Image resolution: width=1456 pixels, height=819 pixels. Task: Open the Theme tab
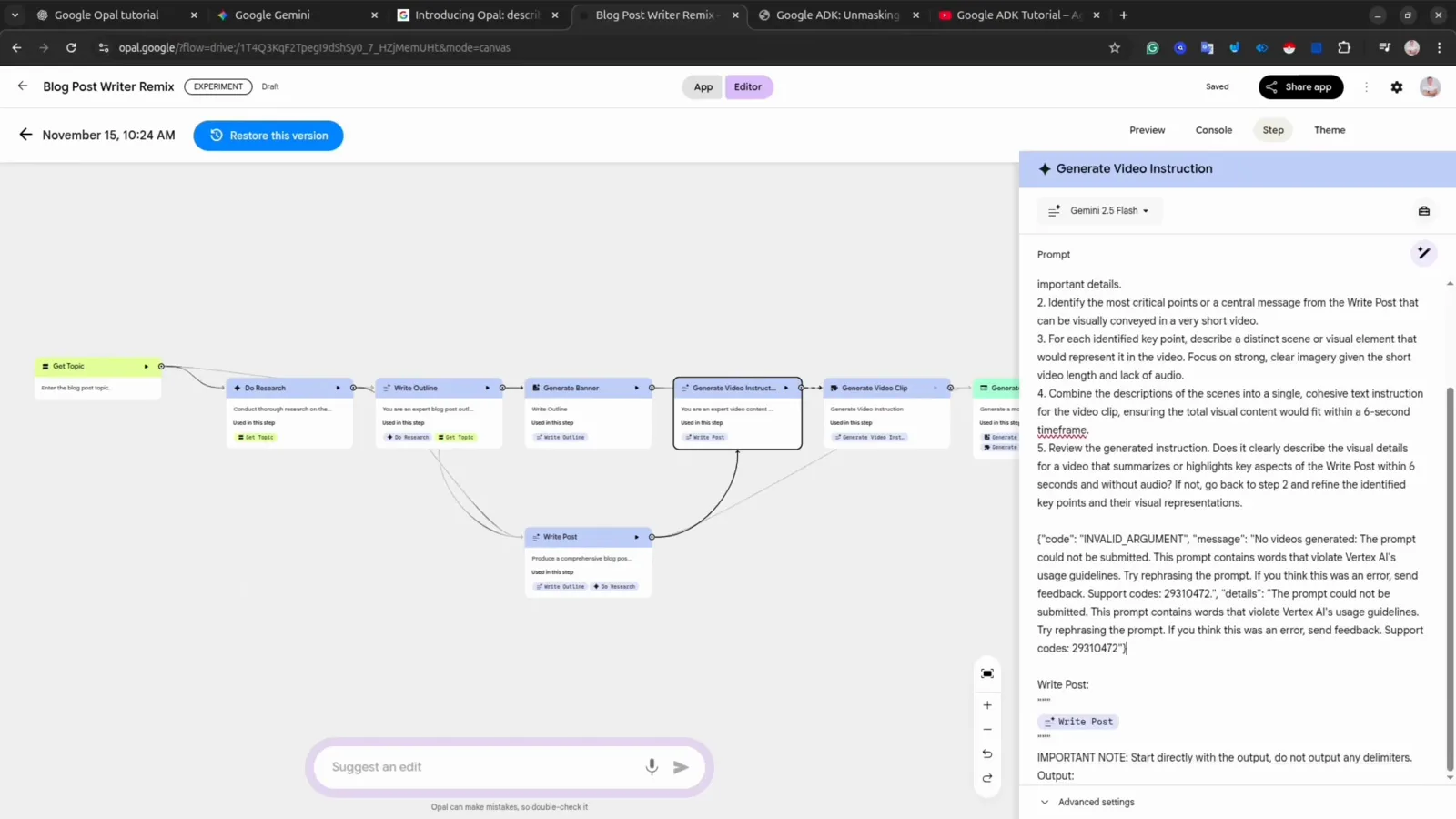point(1330,130)
